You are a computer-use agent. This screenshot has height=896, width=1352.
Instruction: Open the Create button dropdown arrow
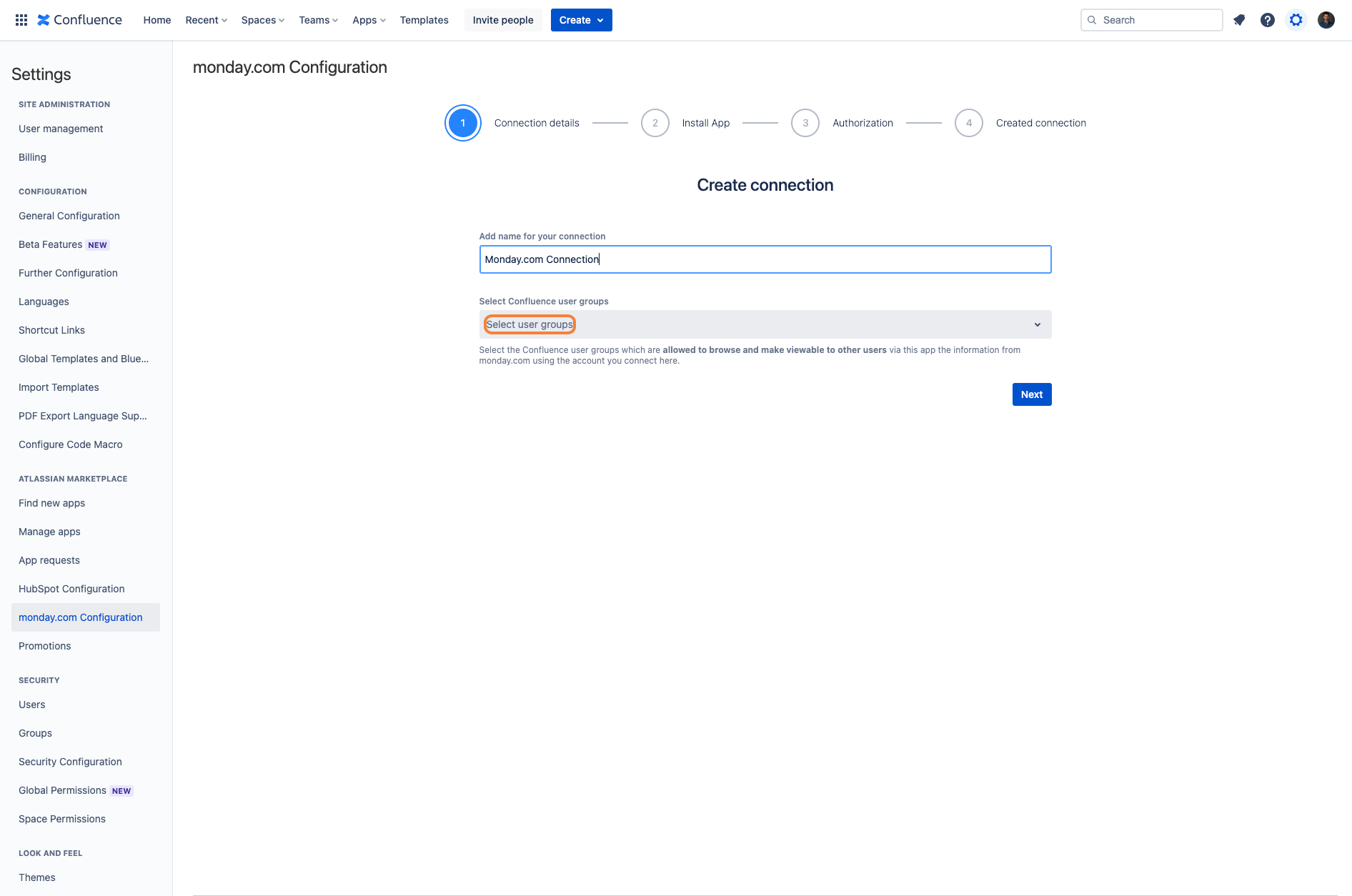(x=600, y=20)
